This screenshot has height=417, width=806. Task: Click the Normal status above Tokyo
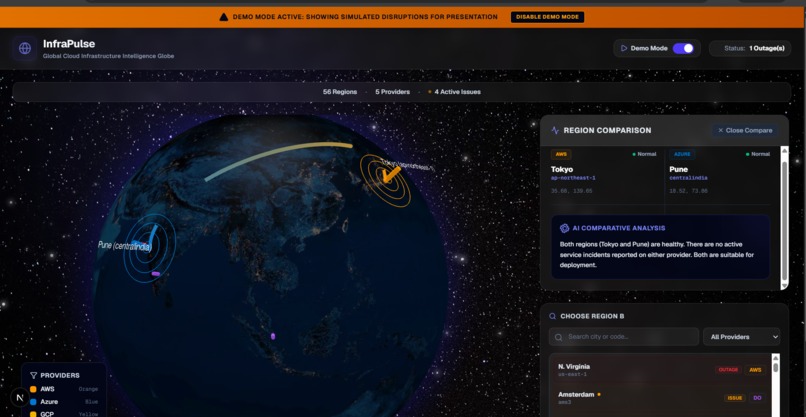(644, 154)
